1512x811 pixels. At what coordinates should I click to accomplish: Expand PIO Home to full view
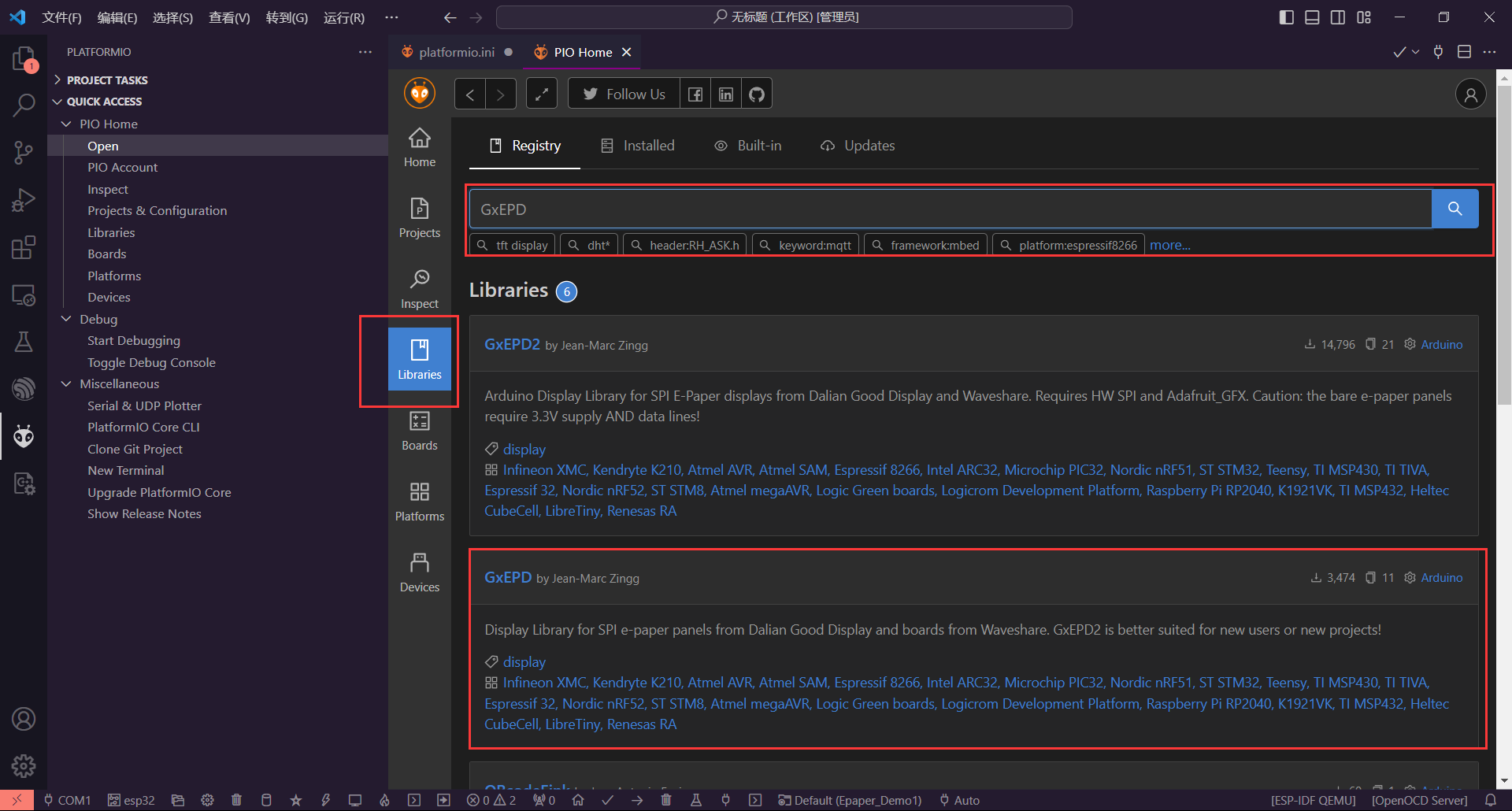coord(542,94)
